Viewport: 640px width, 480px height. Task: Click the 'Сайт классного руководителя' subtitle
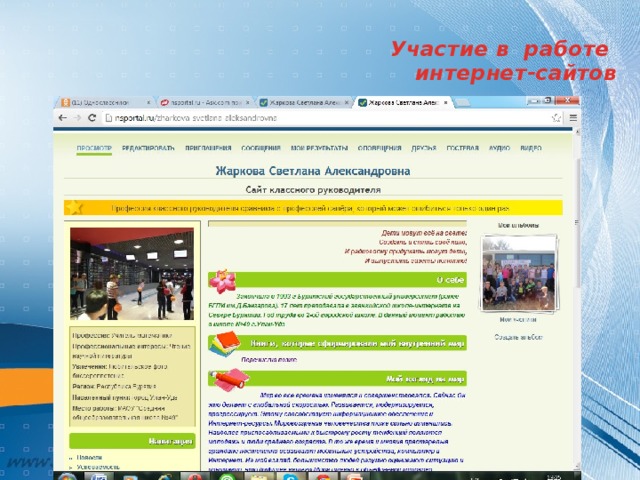313,190
